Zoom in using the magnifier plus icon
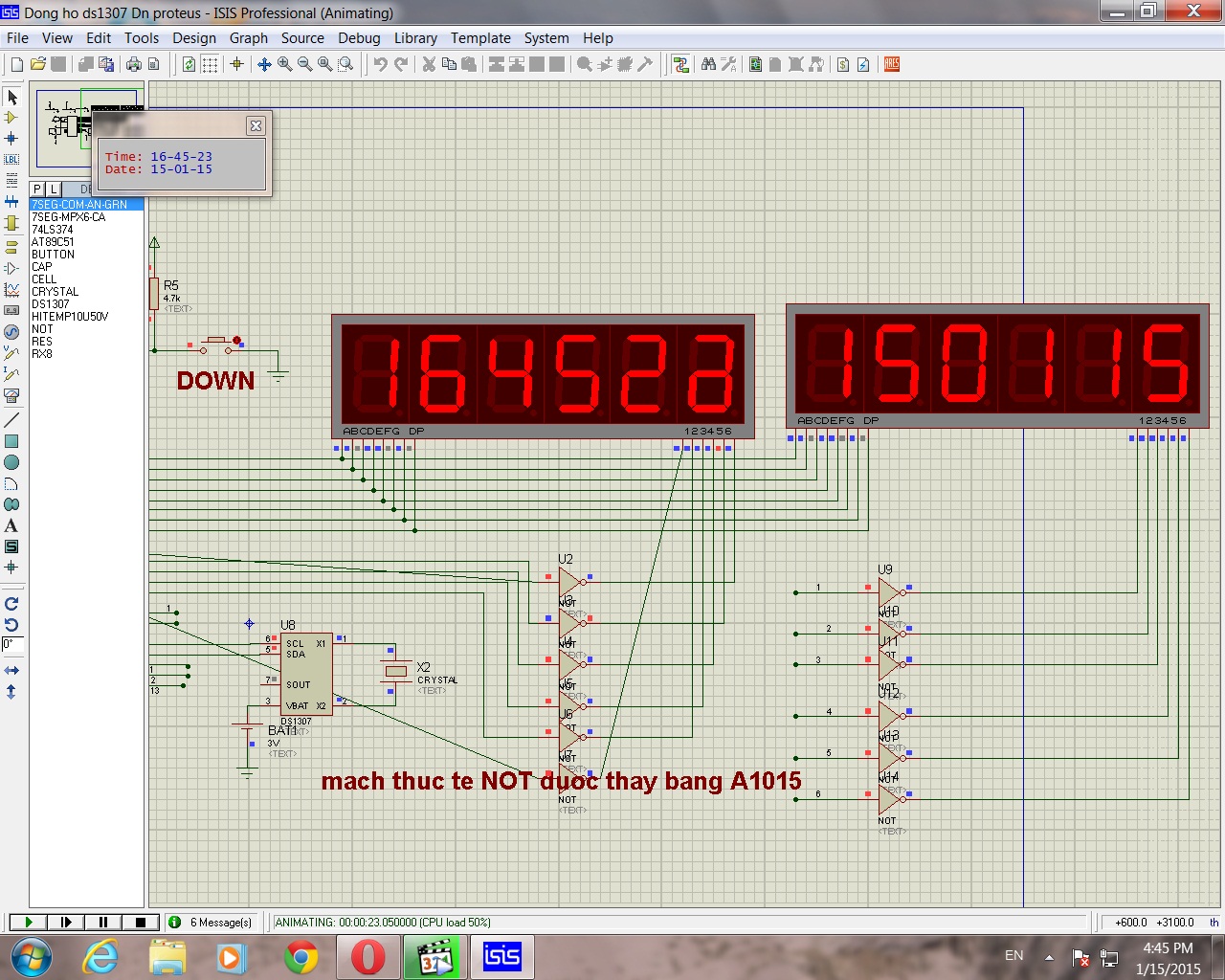This screenshot has width=1225, height=980. [x=284, y=64]
